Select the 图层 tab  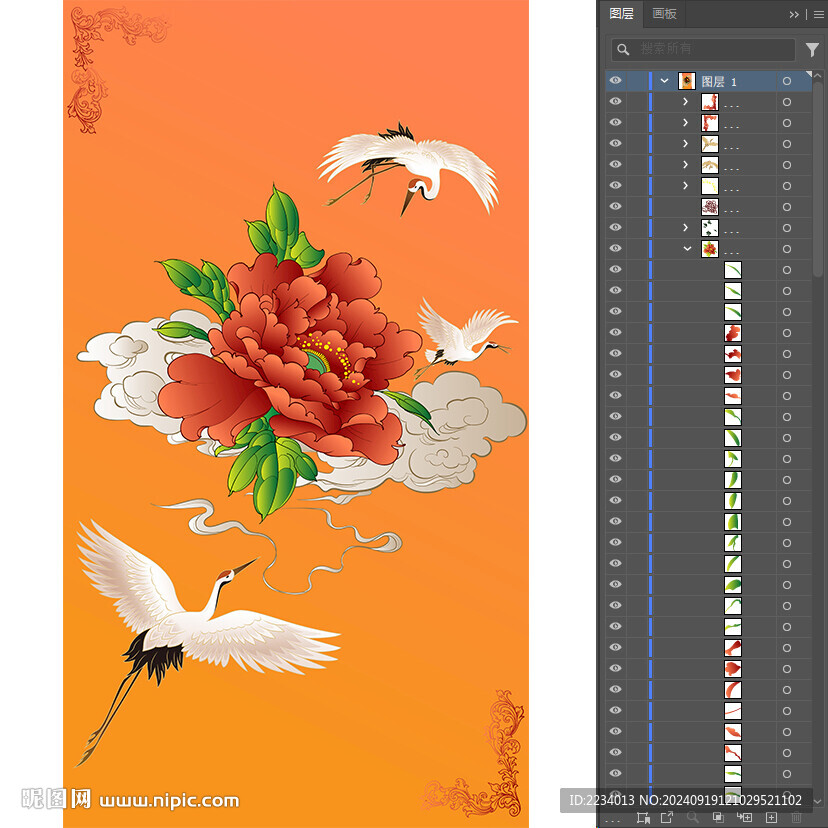(622, 14)
